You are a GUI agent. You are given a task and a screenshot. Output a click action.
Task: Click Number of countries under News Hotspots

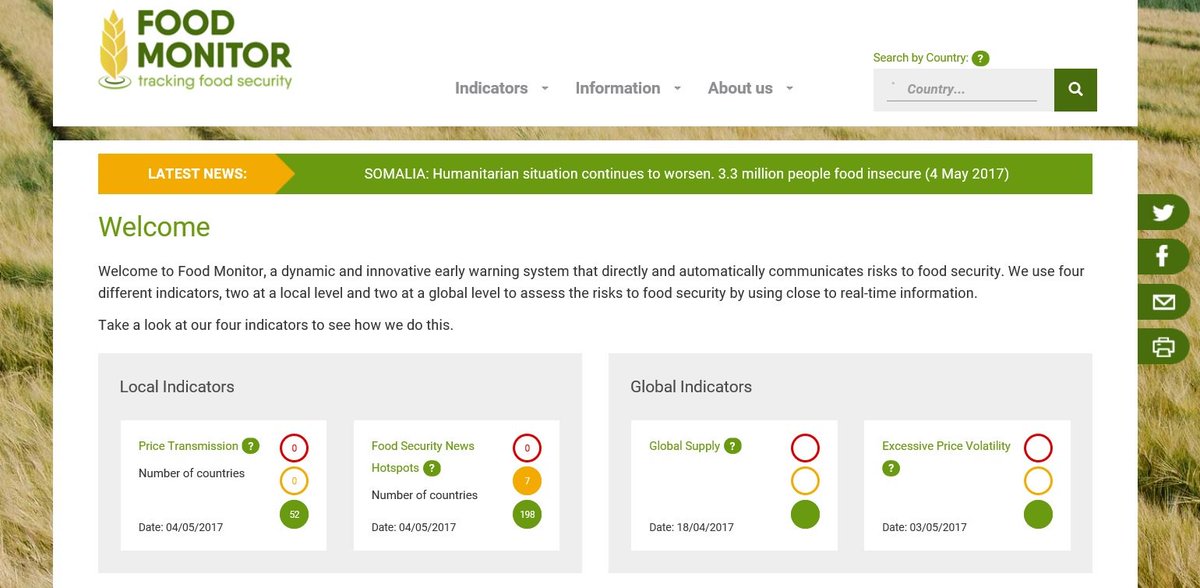(424, 495)
